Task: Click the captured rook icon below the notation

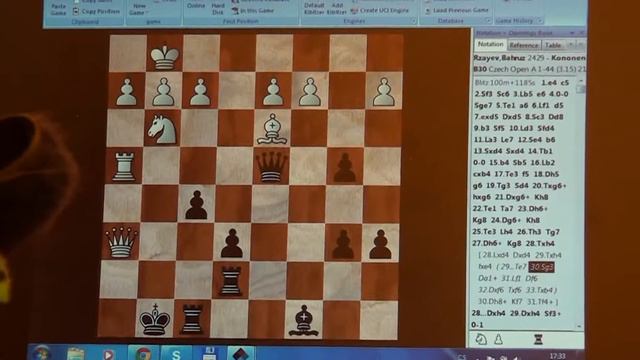Action: 538,339
